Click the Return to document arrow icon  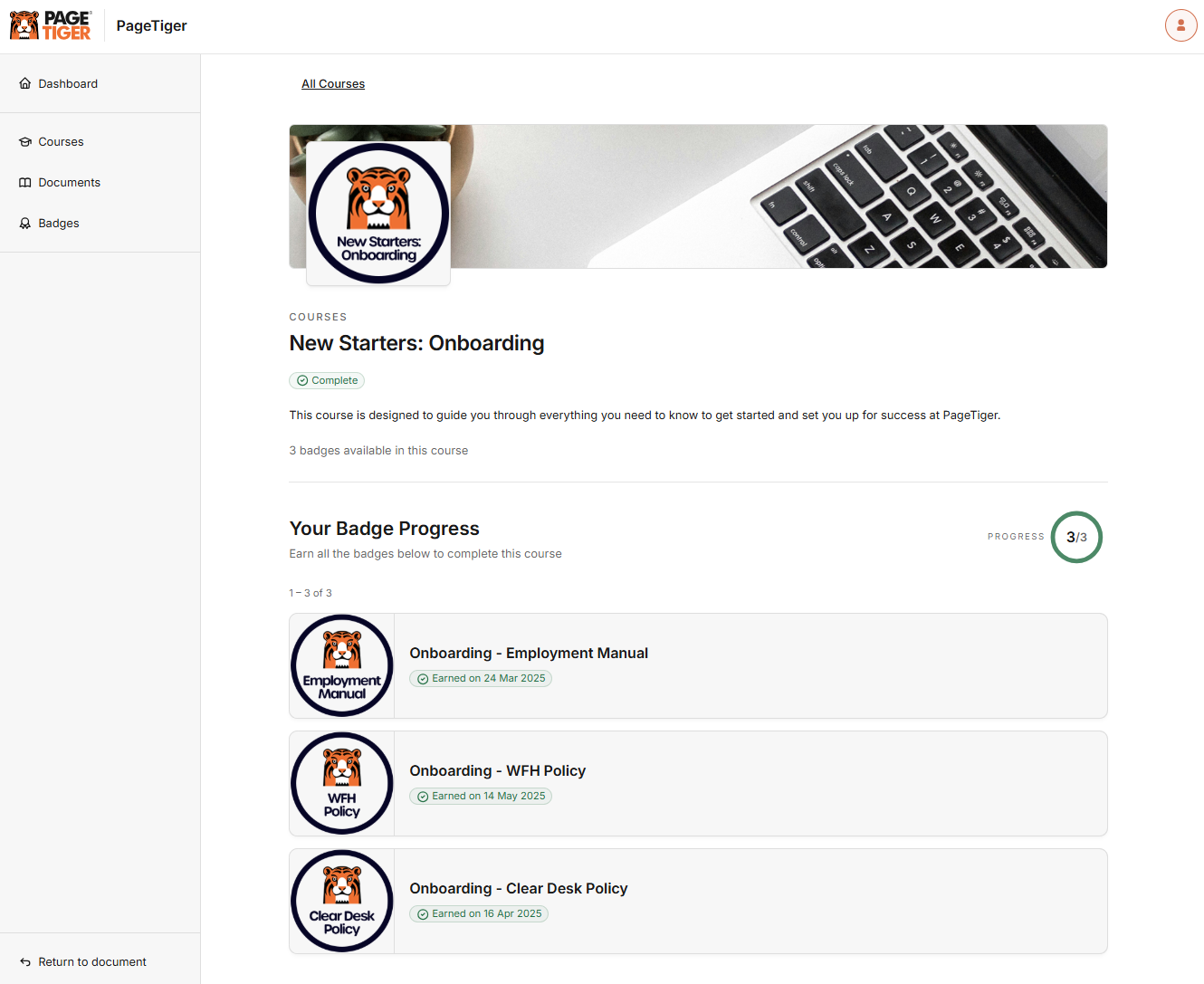[25, 962]
